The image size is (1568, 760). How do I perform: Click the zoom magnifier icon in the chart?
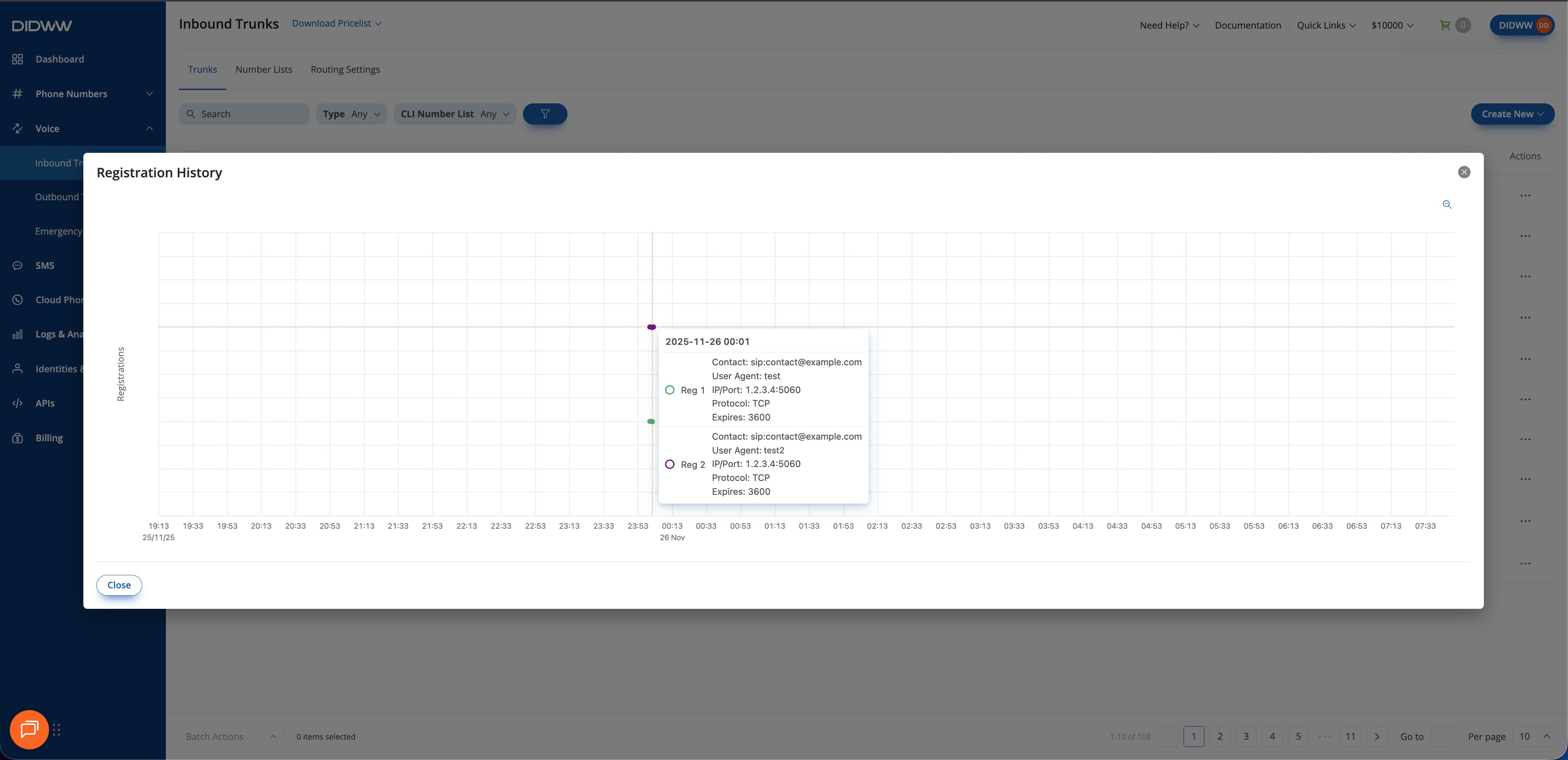(1447, 205)
